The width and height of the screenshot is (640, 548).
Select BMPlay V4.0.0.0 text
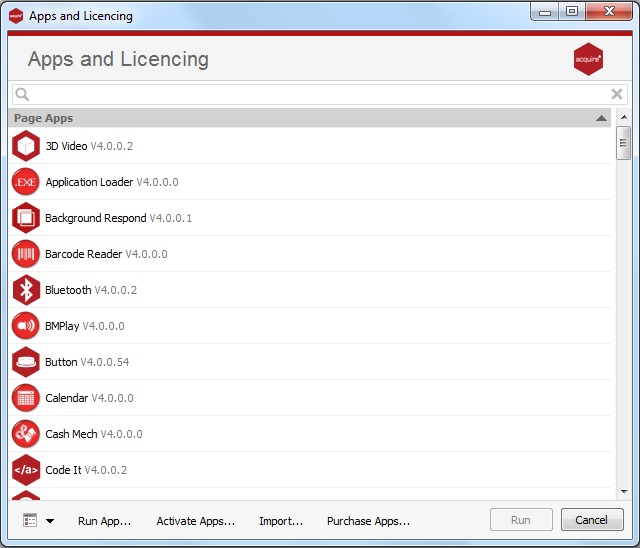(85, 326)
